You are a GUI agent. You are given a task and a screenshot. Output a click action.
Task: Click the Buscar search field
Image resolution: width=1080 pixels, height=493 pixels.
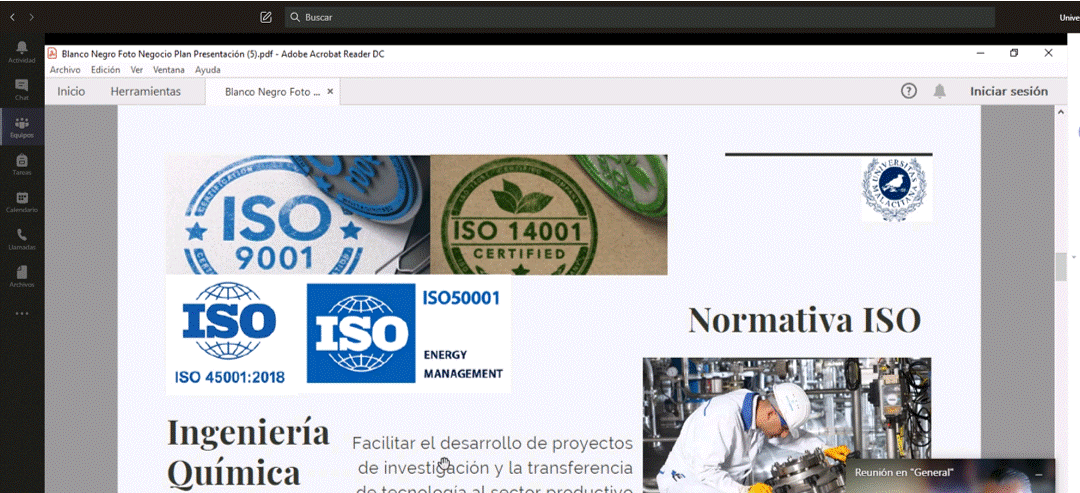(x=640, y=17)
